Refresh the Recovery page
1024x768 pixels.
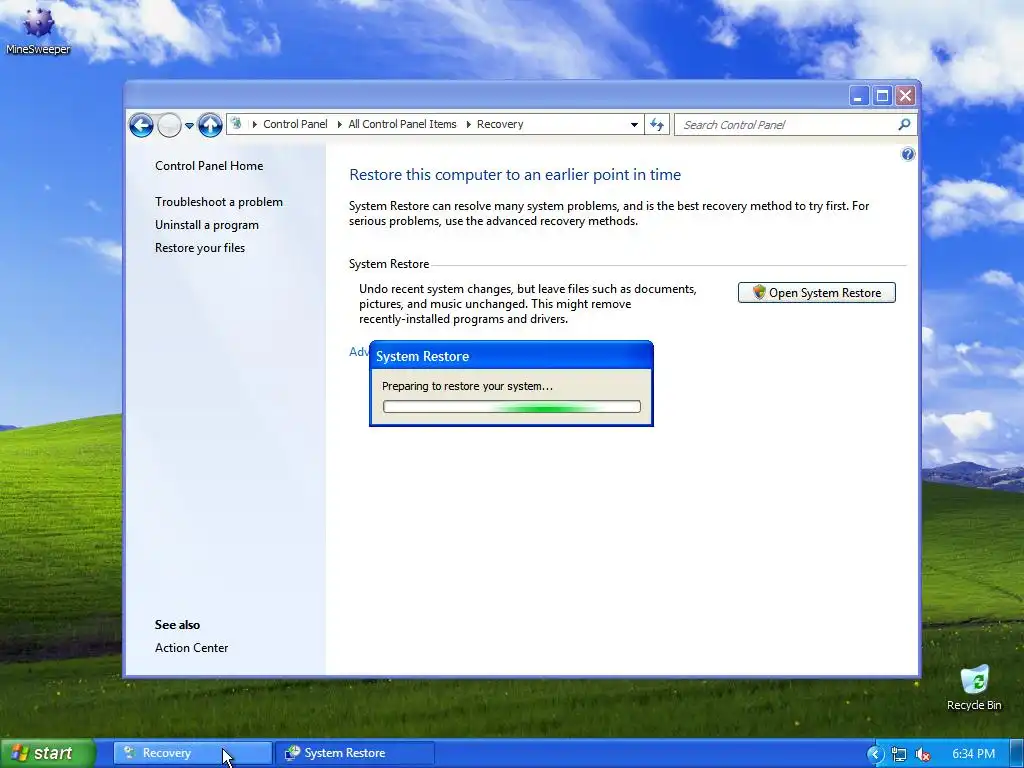pos(657,124)
